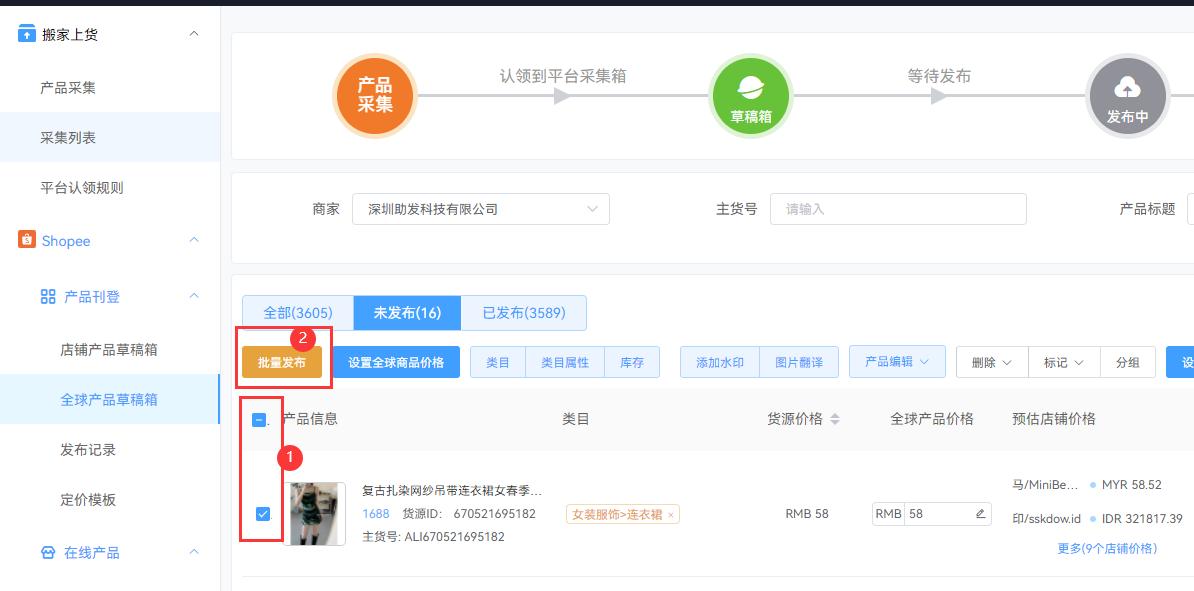The width and height of the screenshot is (1194, 591).
Task: Open the 标记 dropdown menu
Action: (x=1062, y=362)
